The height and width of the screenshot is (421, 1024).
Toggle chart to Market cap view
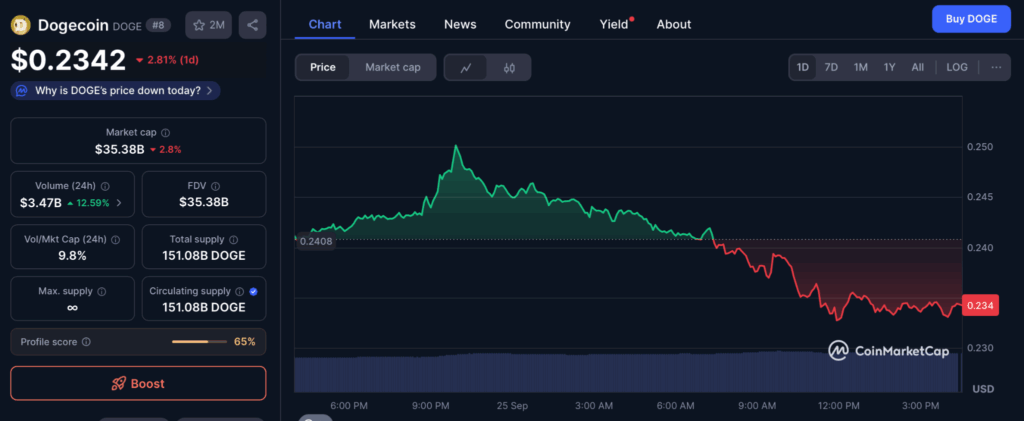pos(393,67)
